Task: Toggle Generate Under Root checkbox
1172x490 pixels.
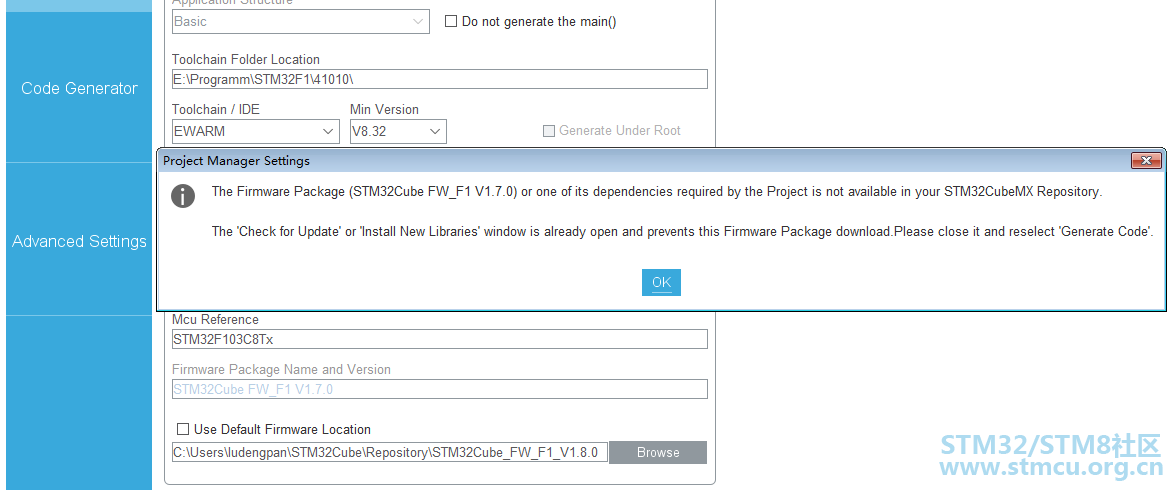Action: tap(549, 131)
